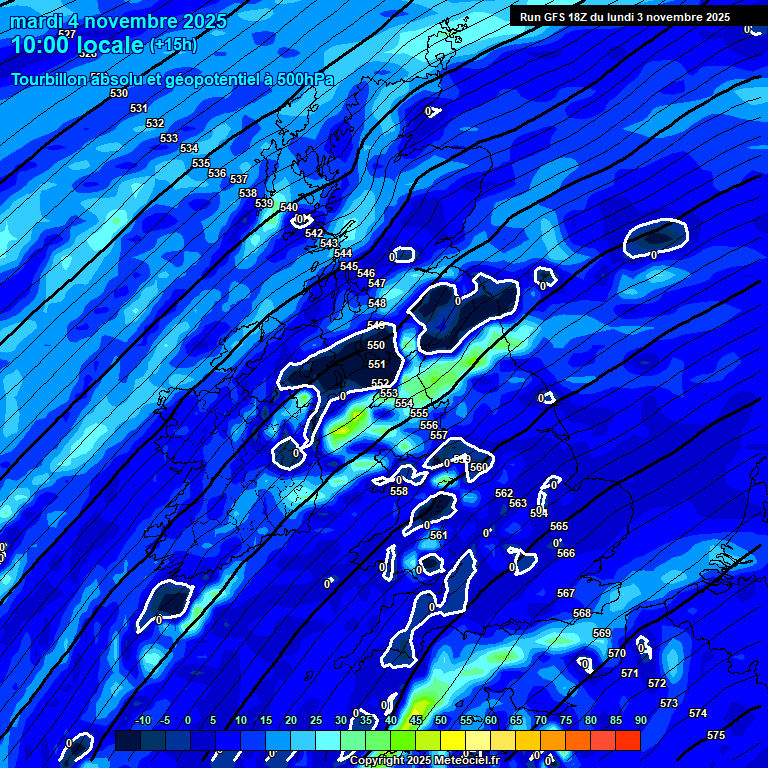This screenshot has width=768, height=768.
Task: Click the date title mardi 4 novembre 2025
Action: [x=118, y=21]
